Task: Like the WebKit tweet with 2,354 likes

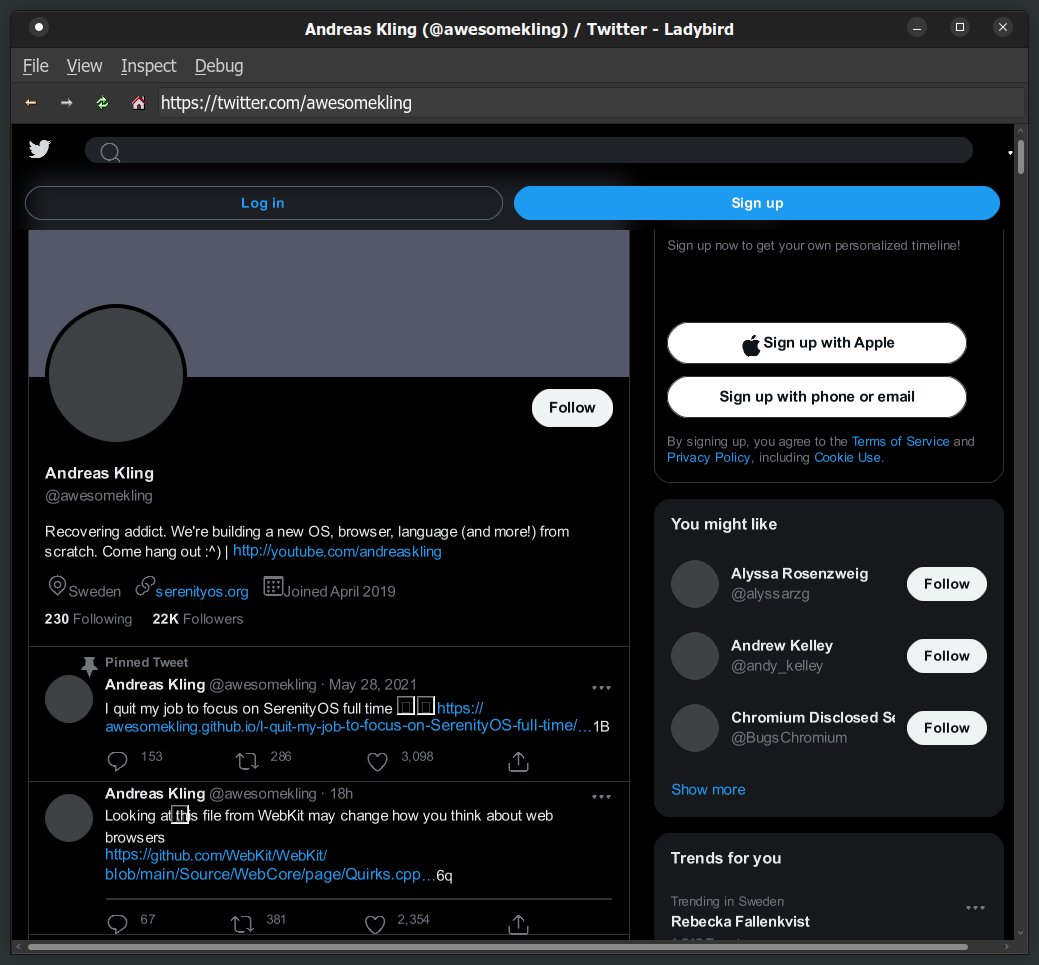Action: (375, 924)
